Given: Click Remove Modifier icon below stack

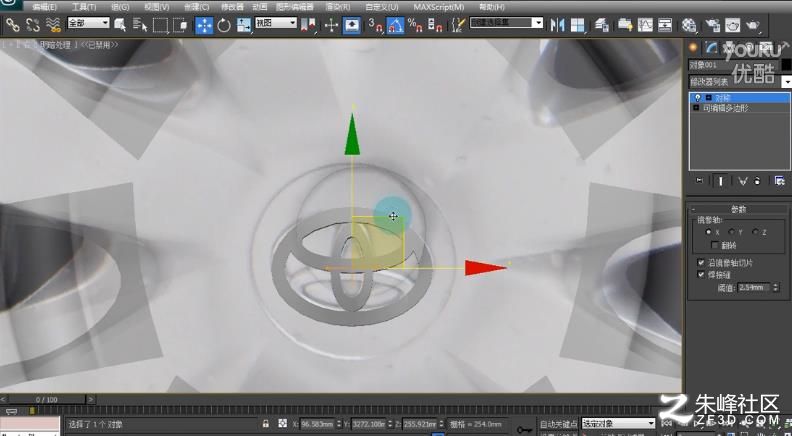Looking at the screenshot, I should pos(757,181).
